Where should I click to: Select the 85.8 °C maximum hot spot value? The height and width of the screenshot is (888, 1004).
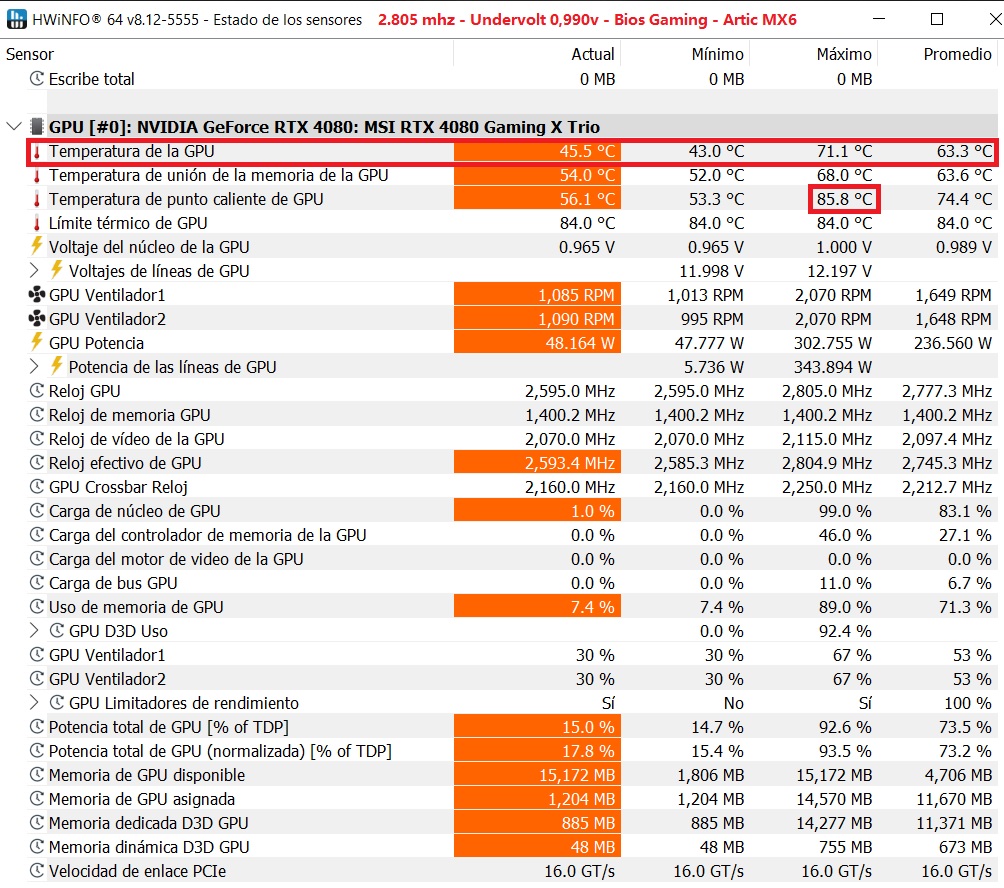click(x=844, y=199)
